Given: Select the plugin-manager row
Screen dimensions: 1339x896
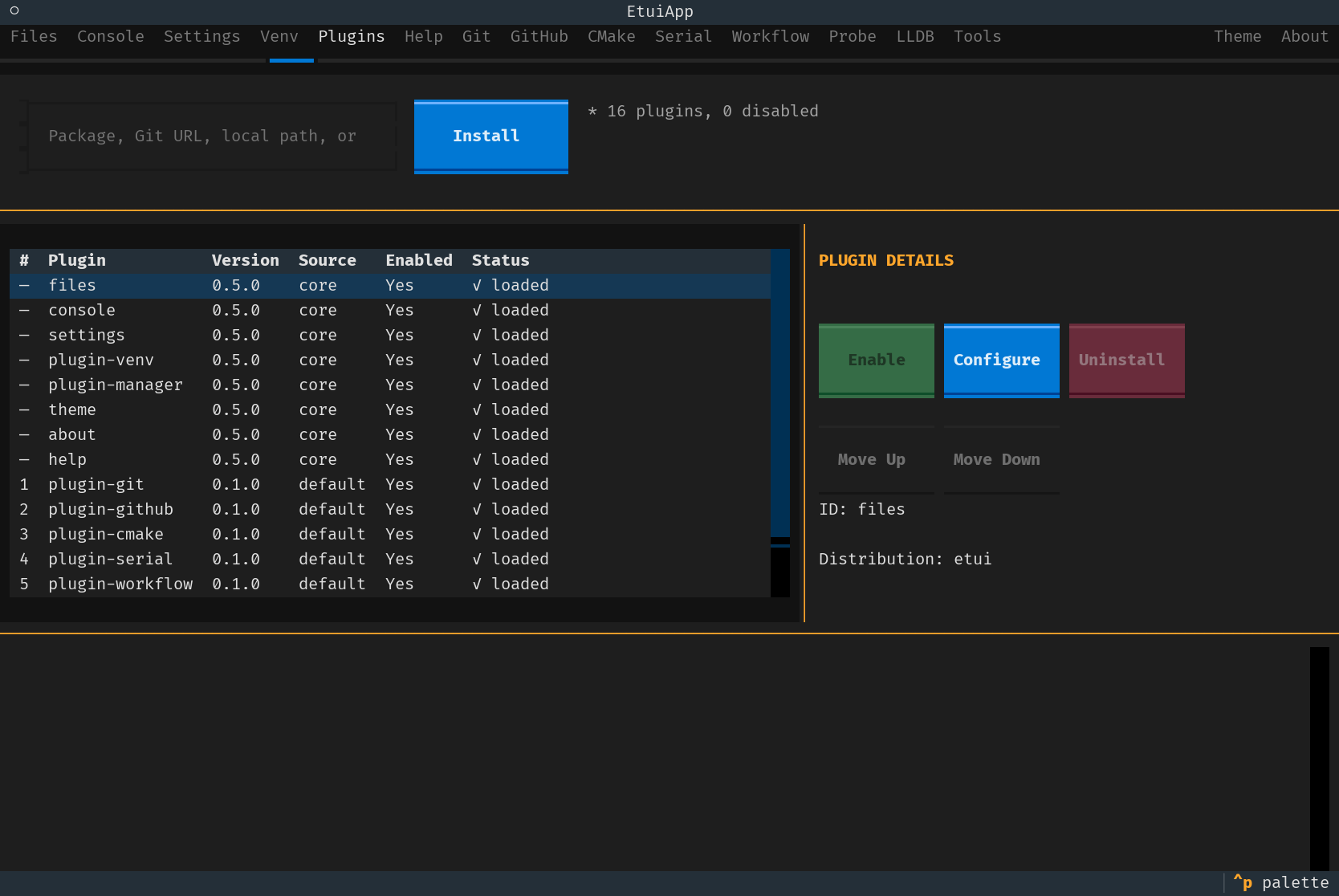Looking at the screenshot, I should [390, 385].
